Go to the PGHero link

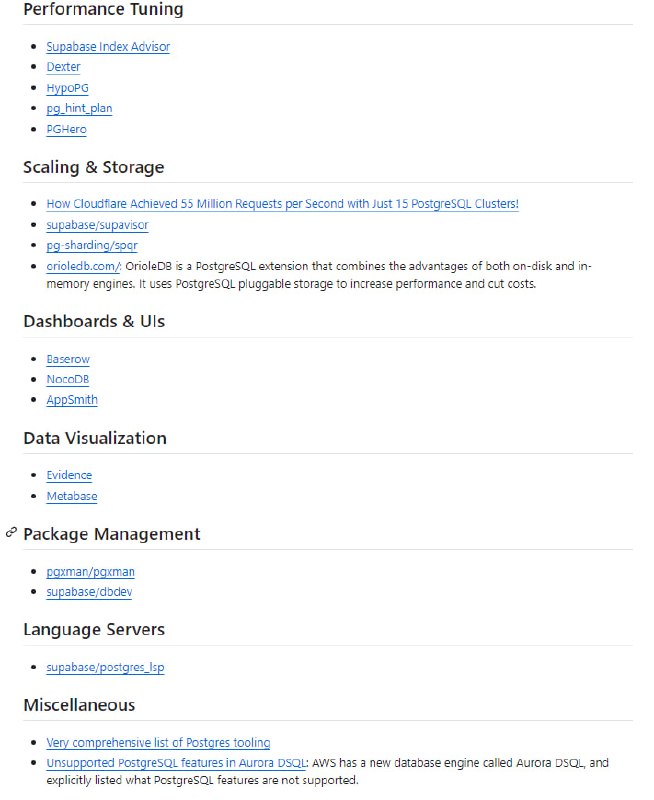[66, 129]
